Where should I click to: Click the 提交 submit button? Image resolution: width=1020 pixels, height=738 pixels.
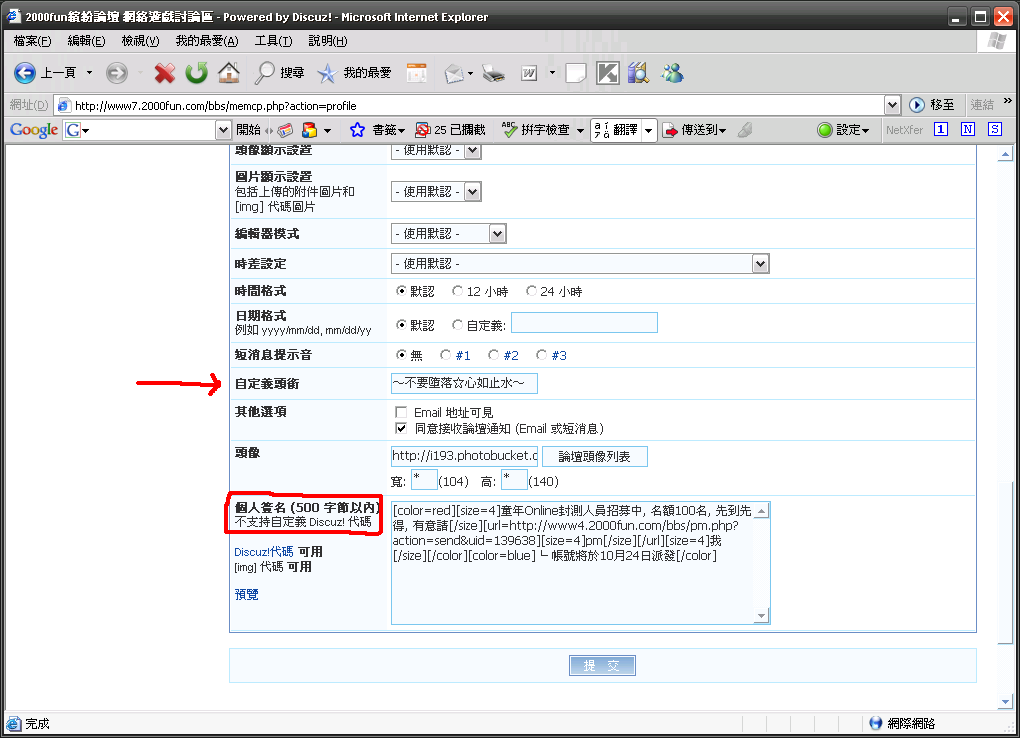coord(602,666)
